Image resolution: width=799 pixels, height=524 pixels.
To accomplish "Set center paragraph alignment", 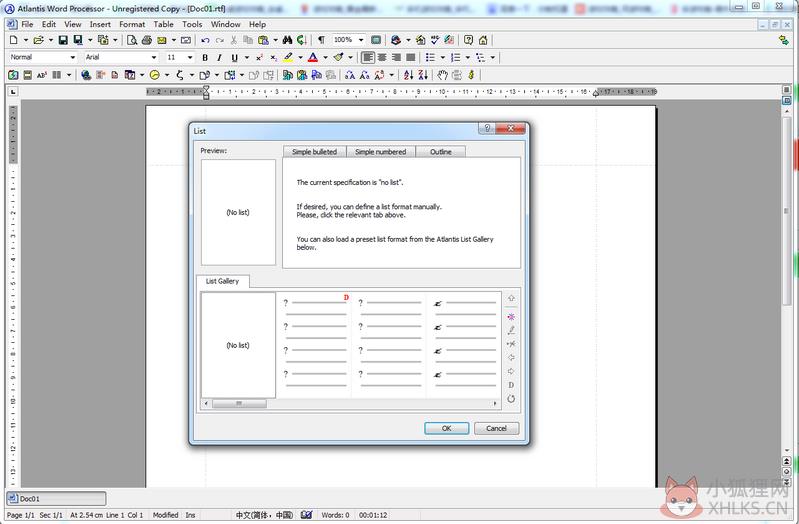I will [x=382, y=58].
